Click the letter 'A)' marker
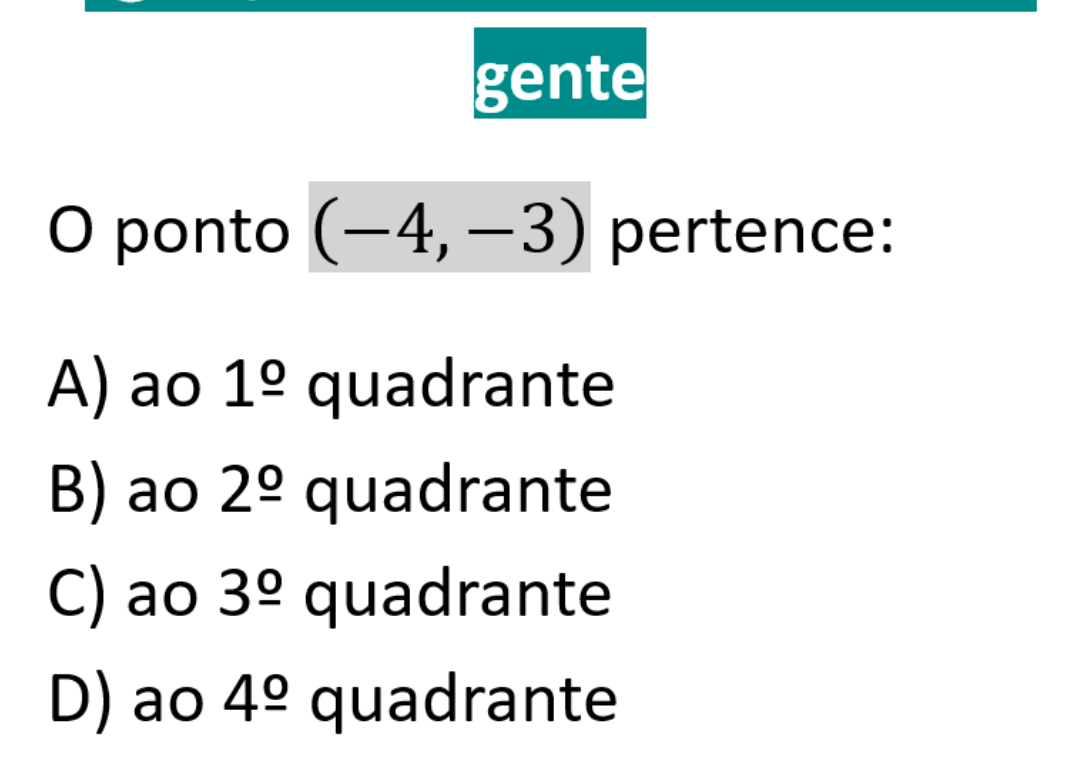 [79, 387]
